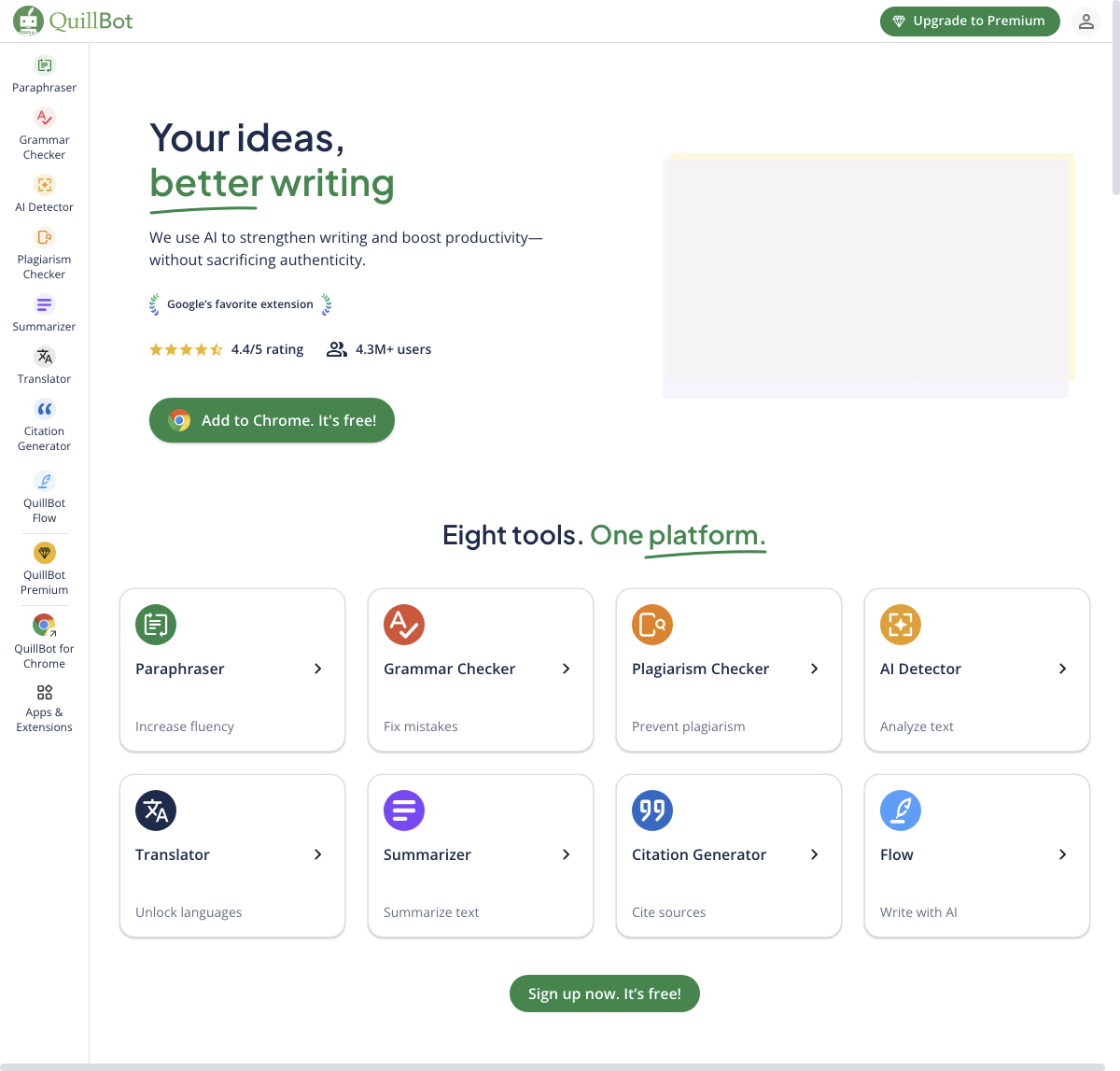Click the QuillBot logo in header
This screenshot has width=1120, height=1071.
73,21
